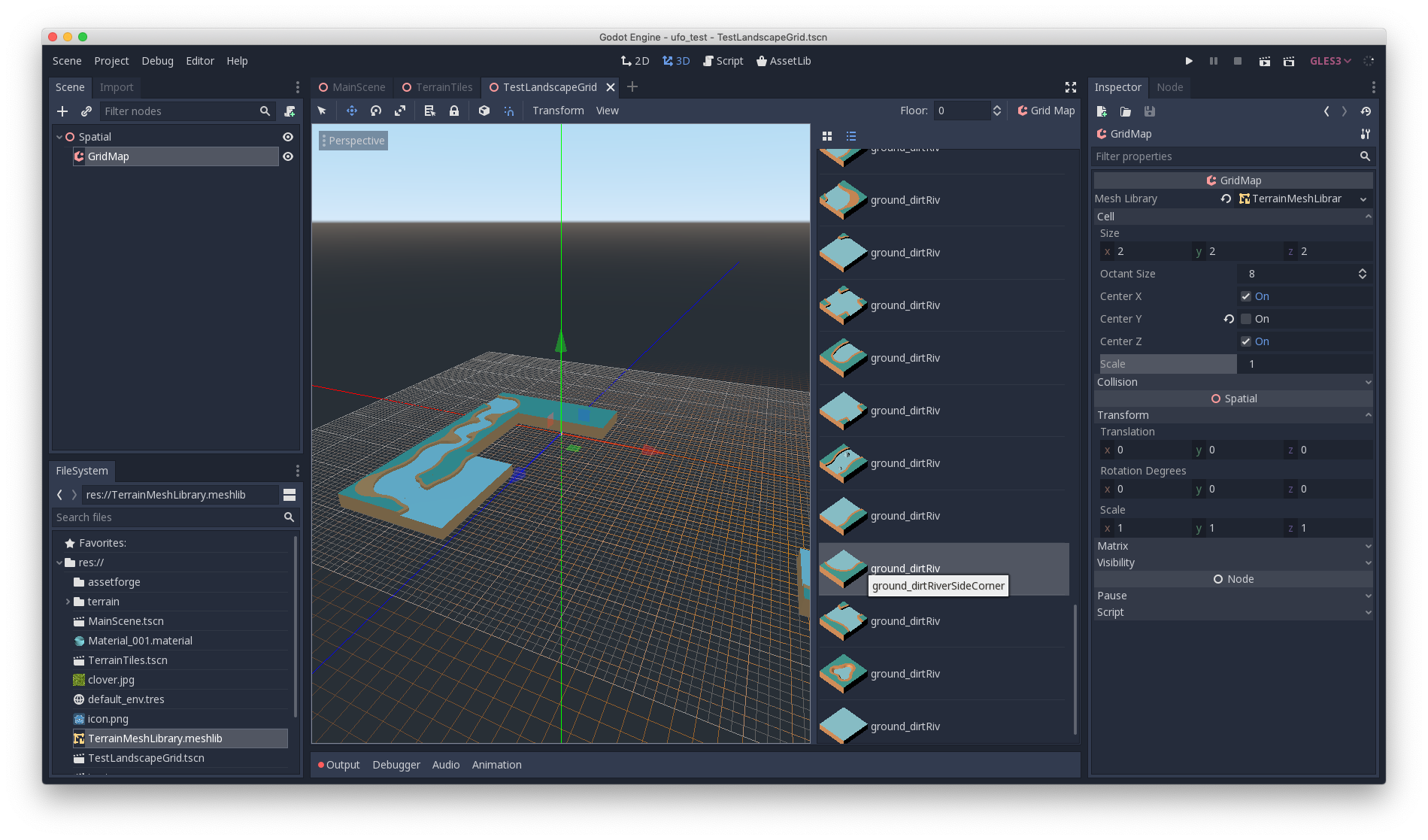Select the Scale Mode tool

400,111
